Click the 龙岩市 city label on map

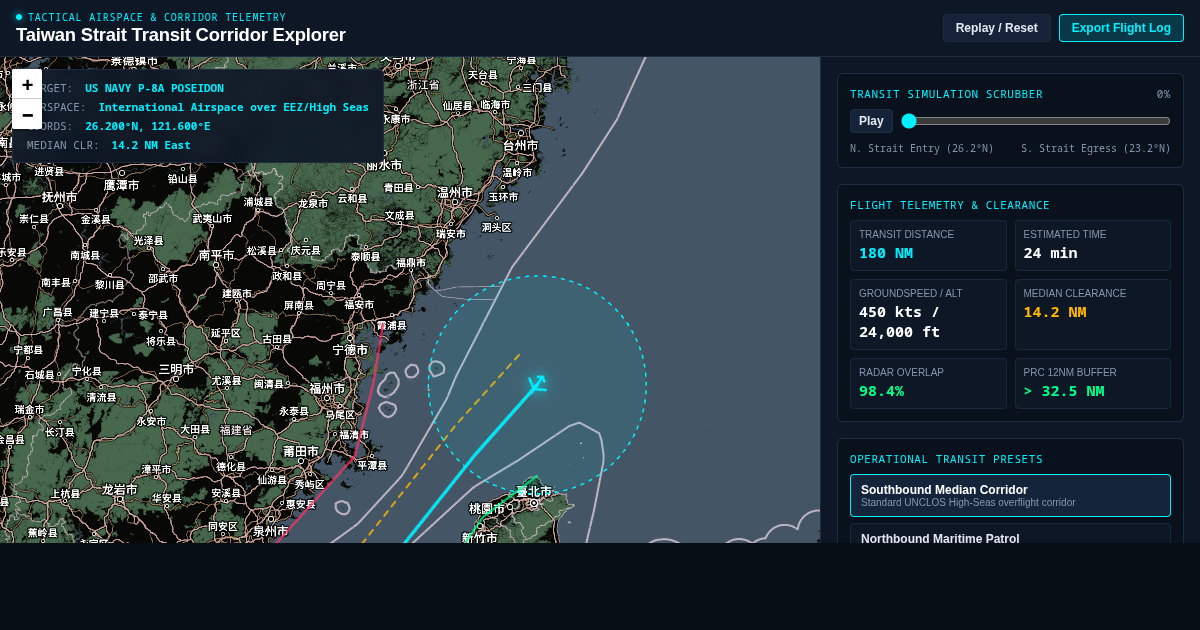pyautogui.click(x=119, y=489)
